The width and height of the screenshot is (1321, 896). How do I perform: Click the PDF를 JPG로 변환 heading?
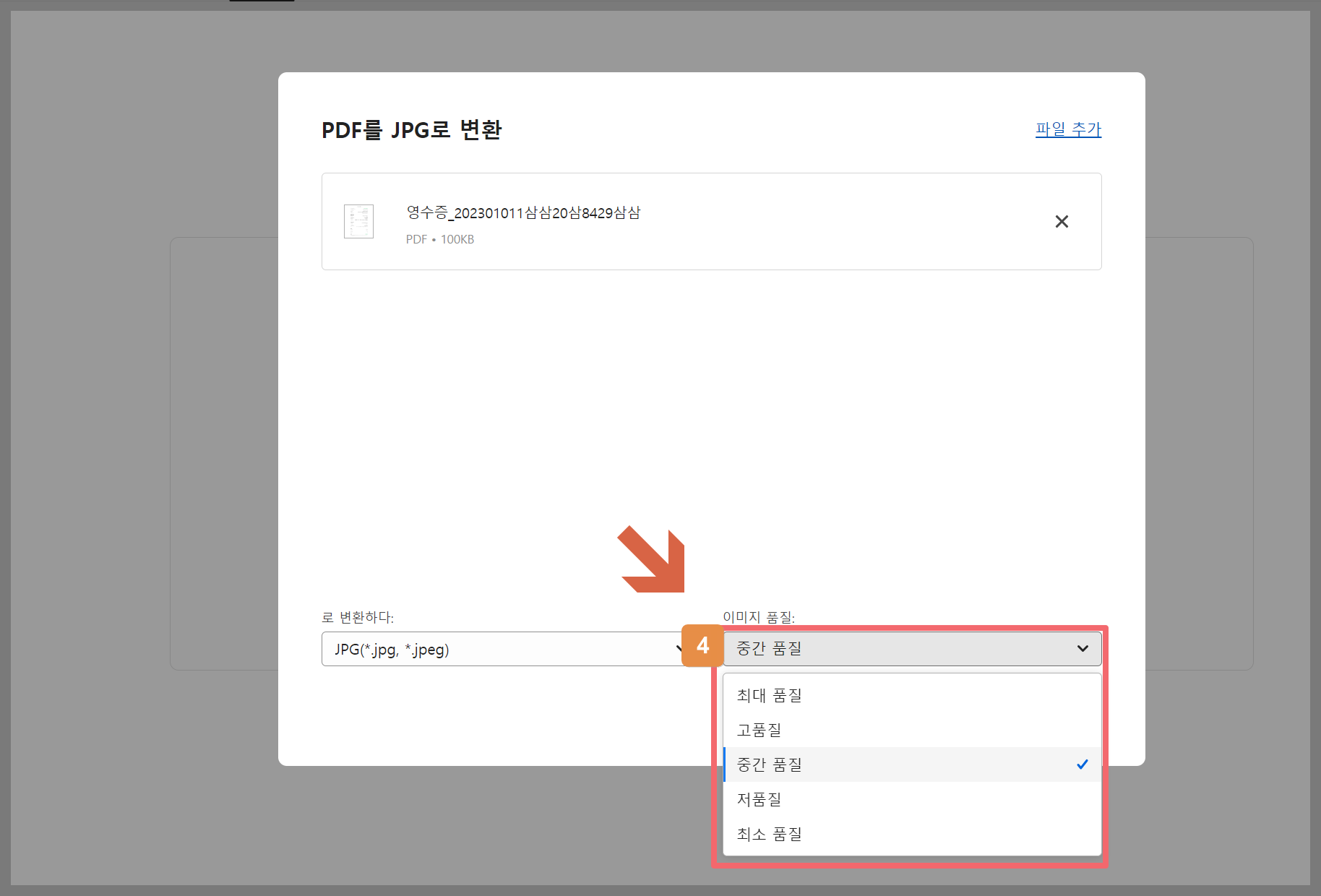(411, 130)
